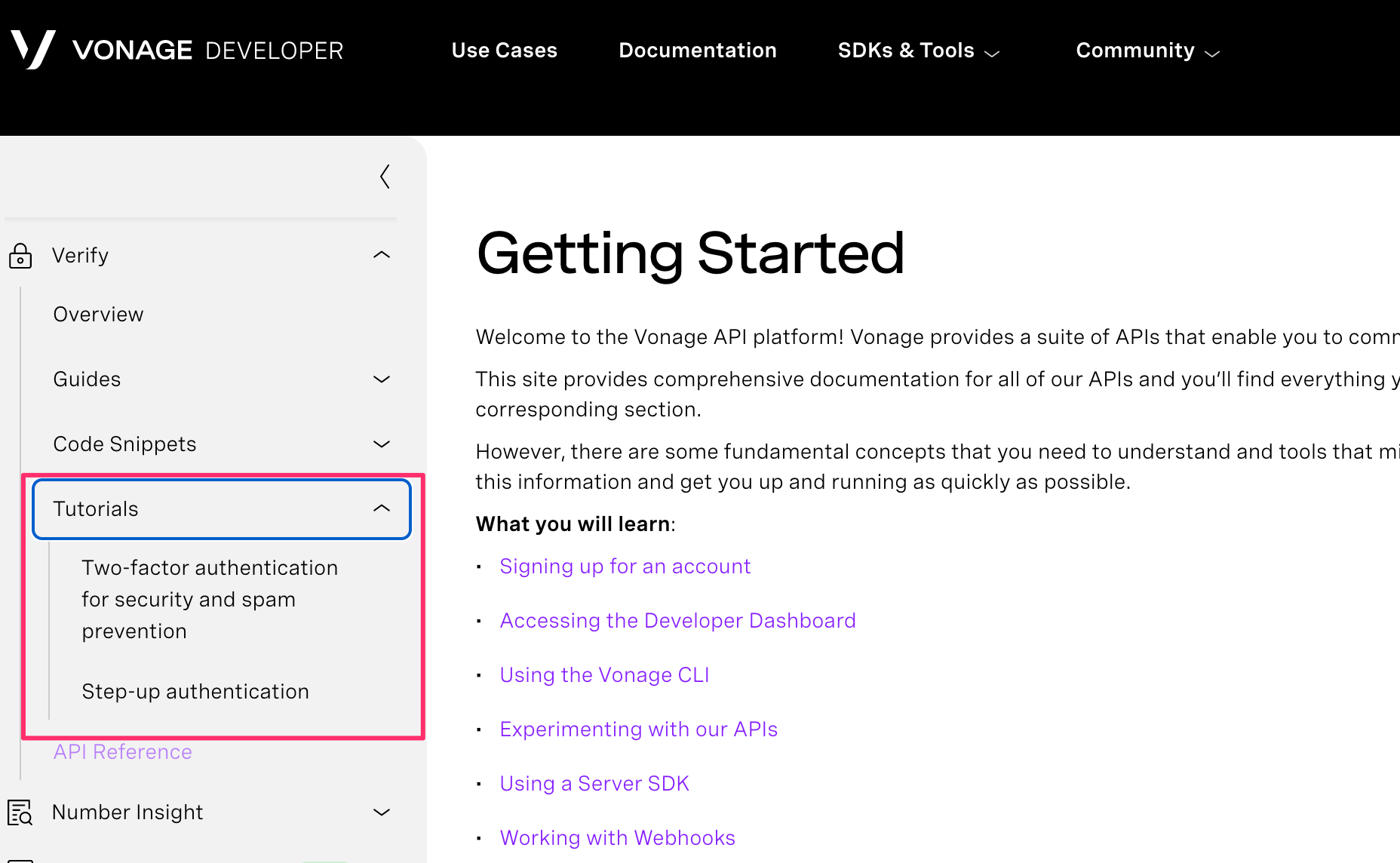The height and width of the screenshot is (863, 1400).
Task: Collapse the Tutorials section
Action: (x=381, y=508)
